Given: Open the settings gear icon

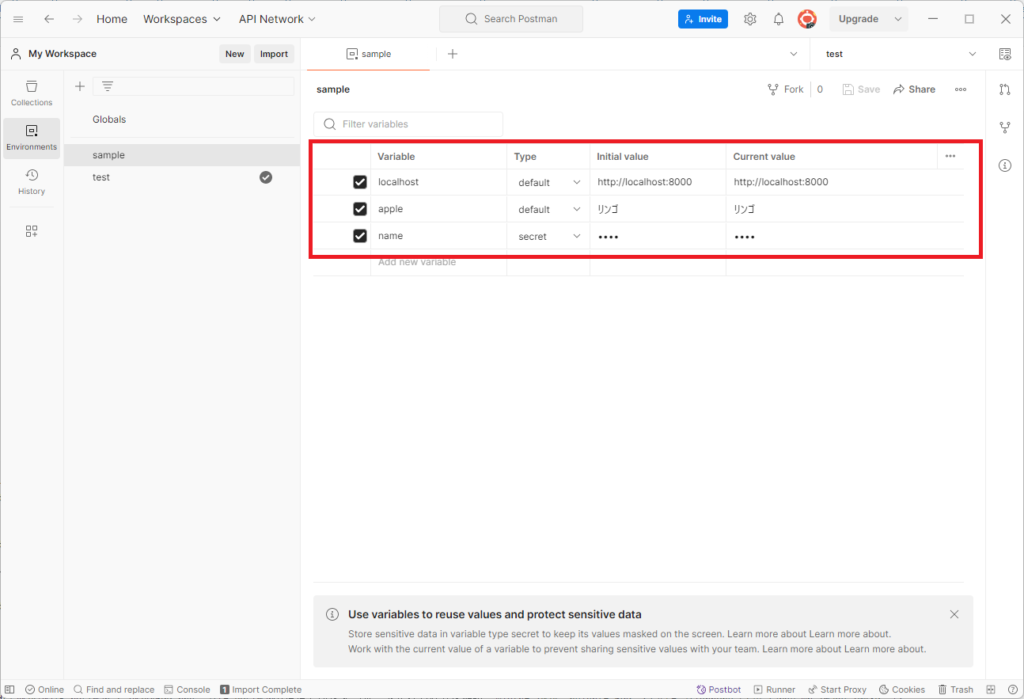Looking at the screenshot, I should pos(750,19).
